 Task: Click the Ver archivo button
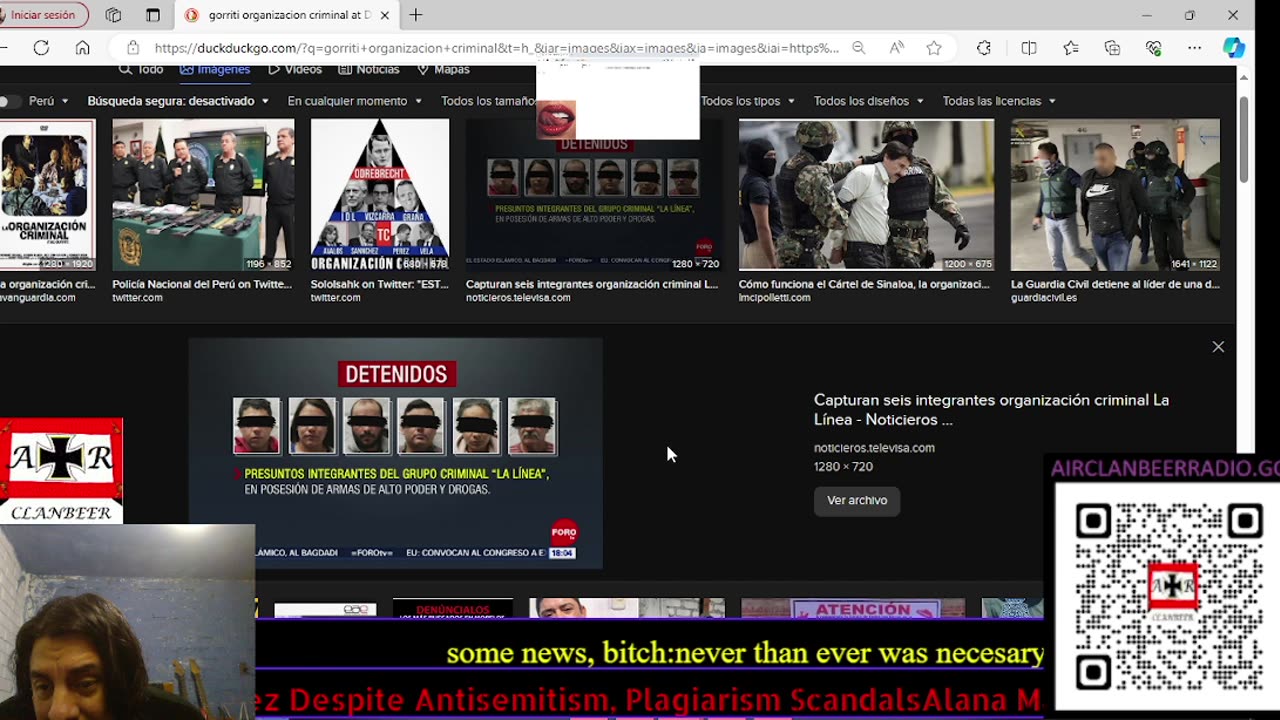click(x=857, y=500)
